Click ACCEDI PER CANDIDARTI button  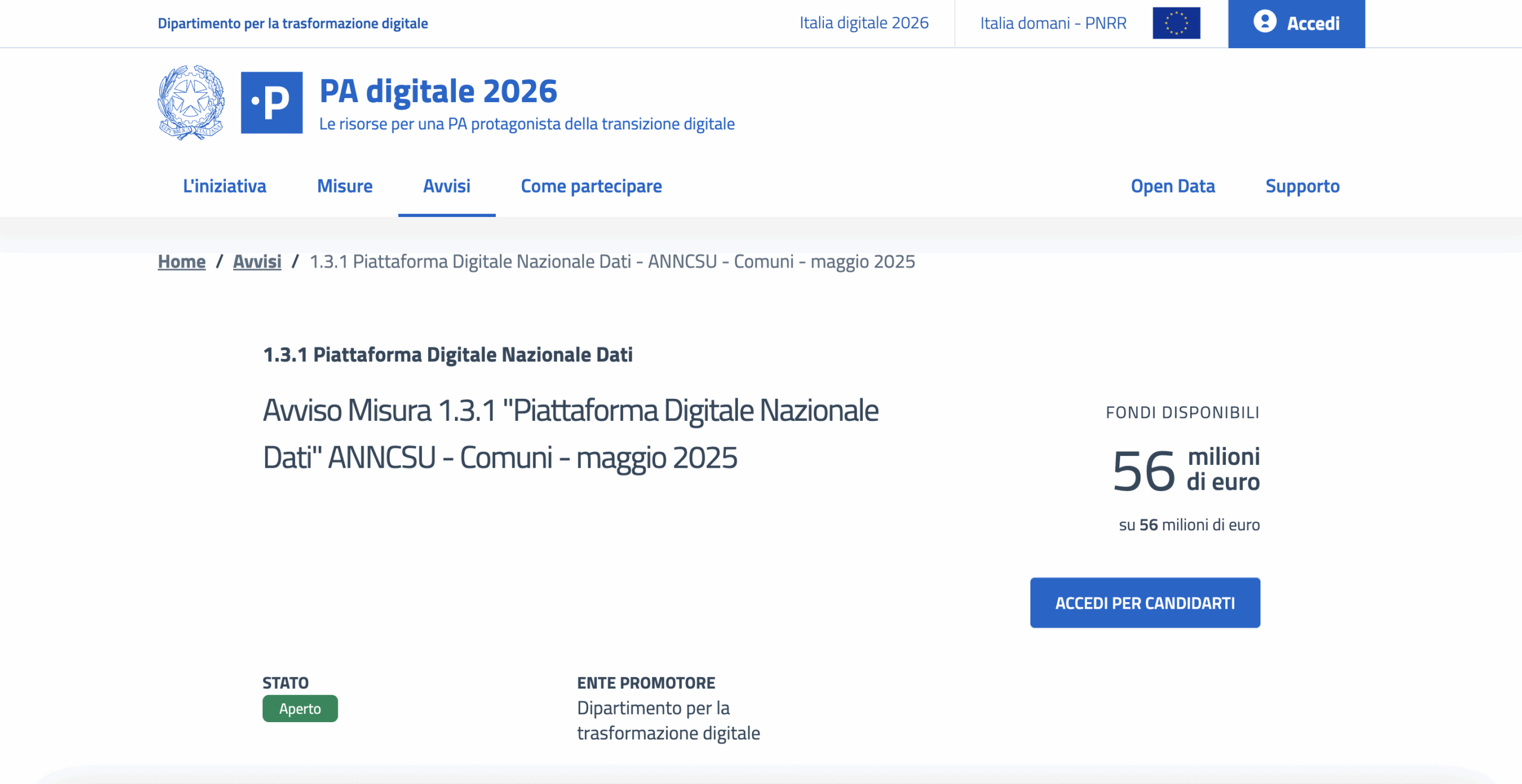[1145, 603]
